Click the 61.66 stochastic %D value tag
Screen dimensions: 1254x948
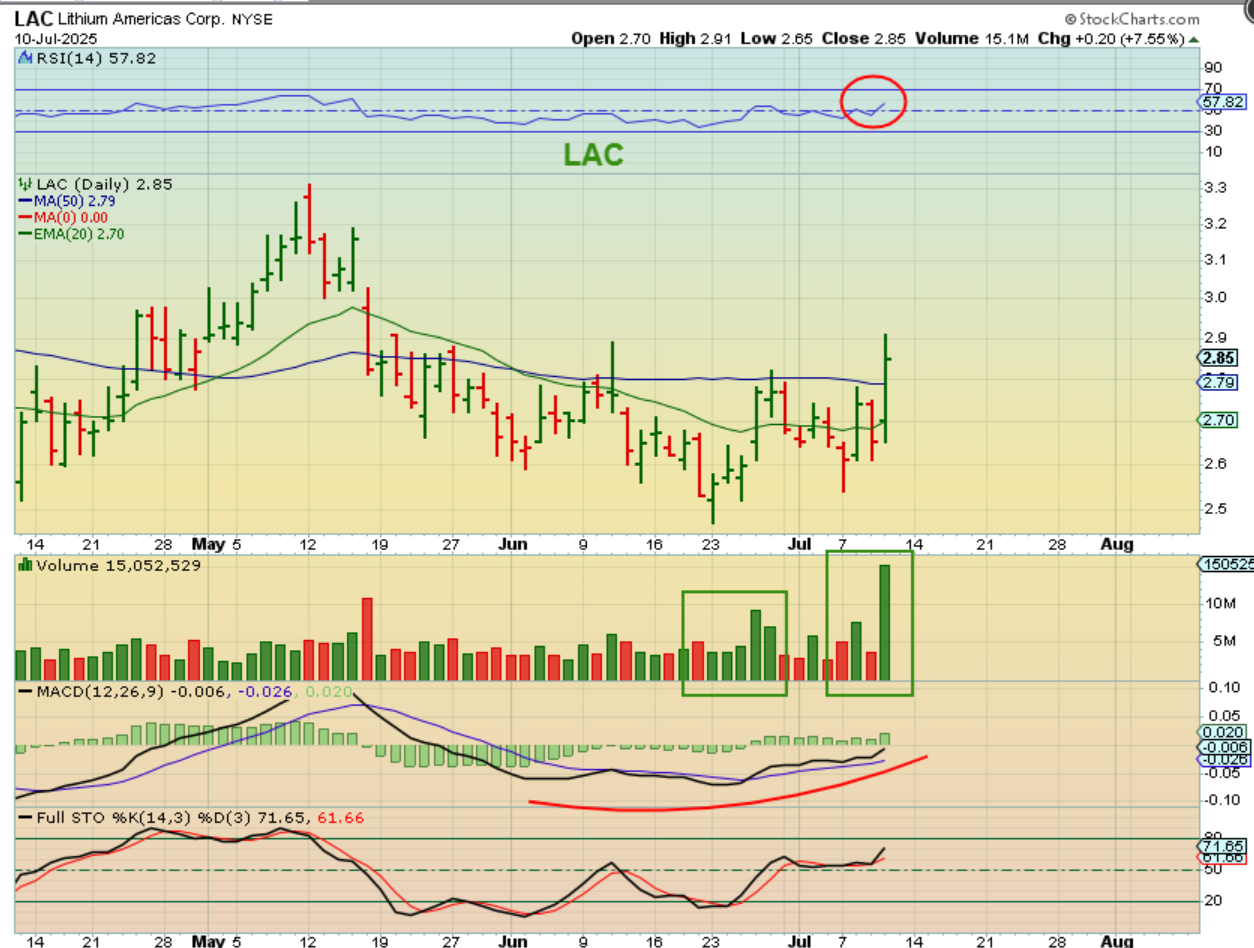[x=1224, y=858]
